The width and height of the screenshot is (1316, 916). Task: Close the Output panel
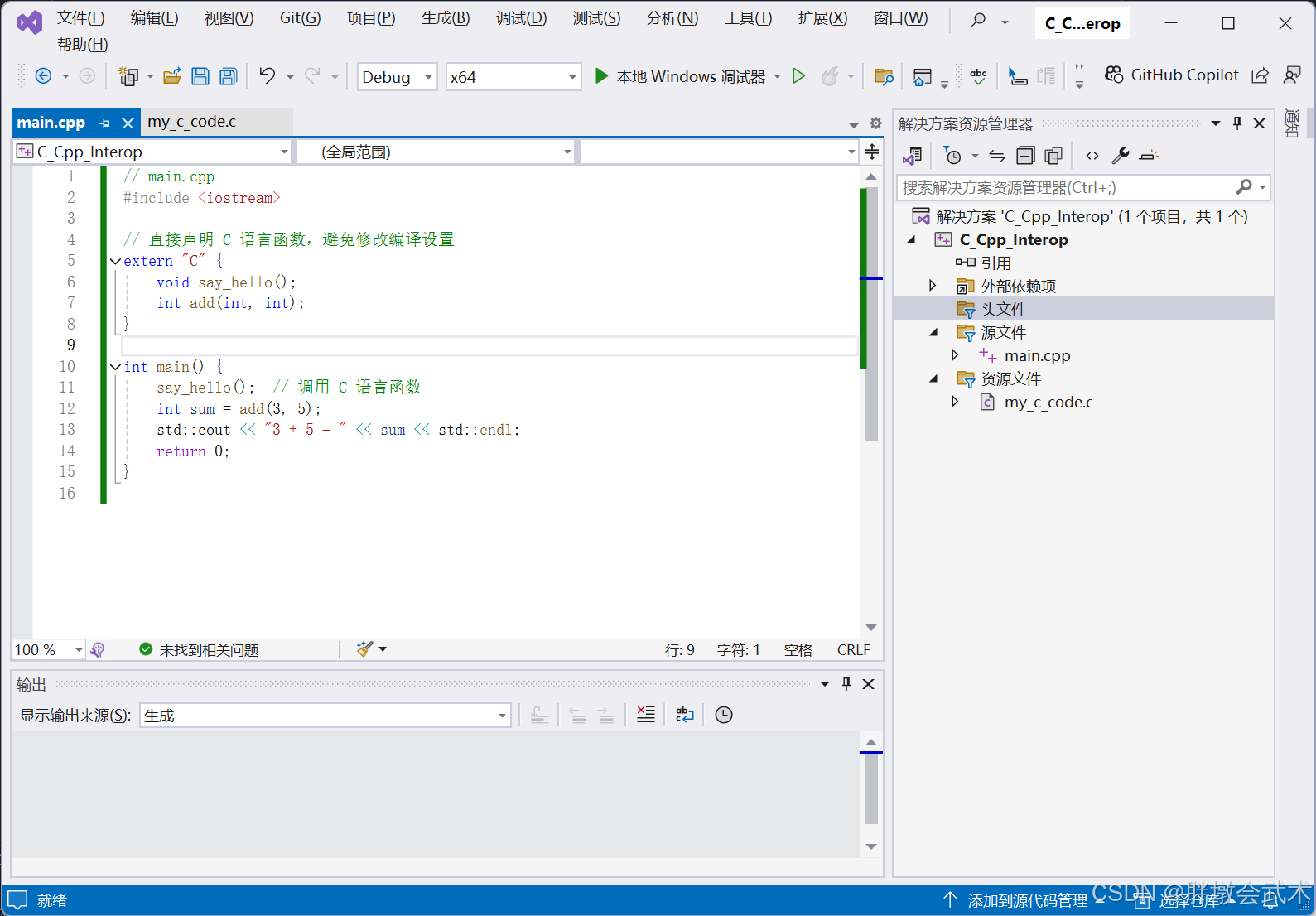(x=868, y=684)
